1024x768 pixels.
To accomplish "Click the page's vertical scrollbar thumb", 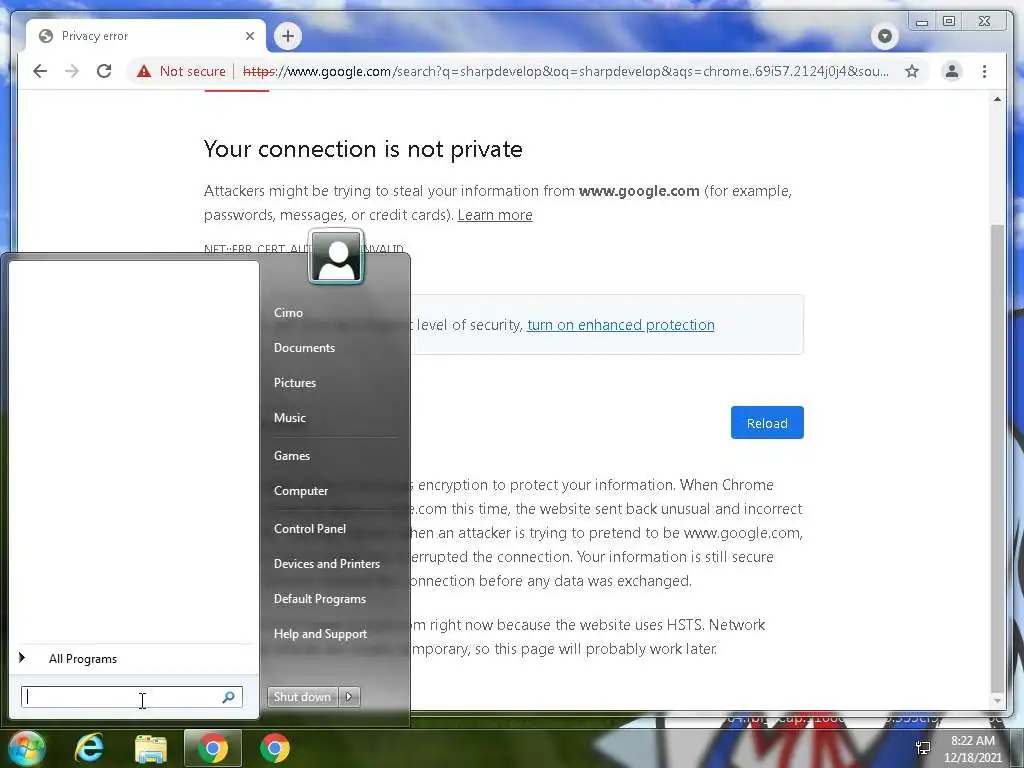I will (x=997, y=457).
